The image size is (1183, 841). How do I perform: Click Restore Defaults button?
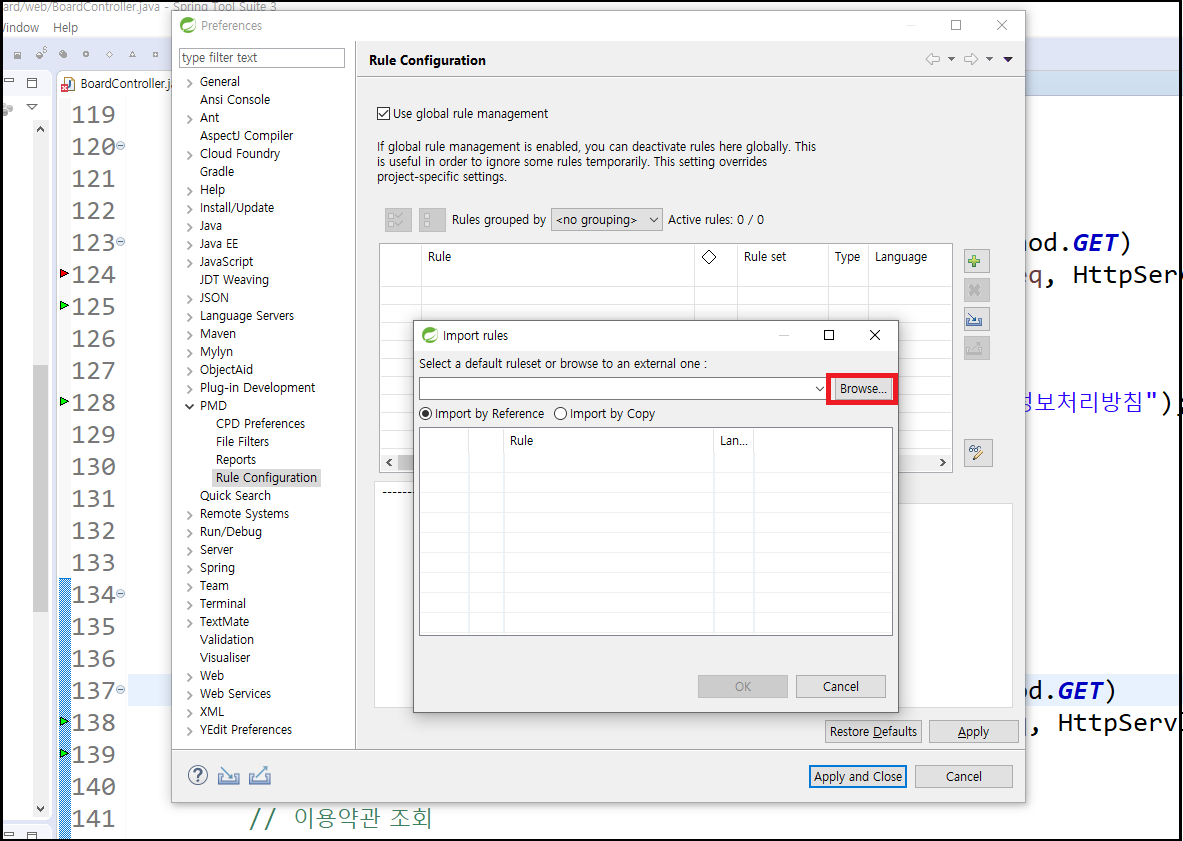[x=873, y=732]
